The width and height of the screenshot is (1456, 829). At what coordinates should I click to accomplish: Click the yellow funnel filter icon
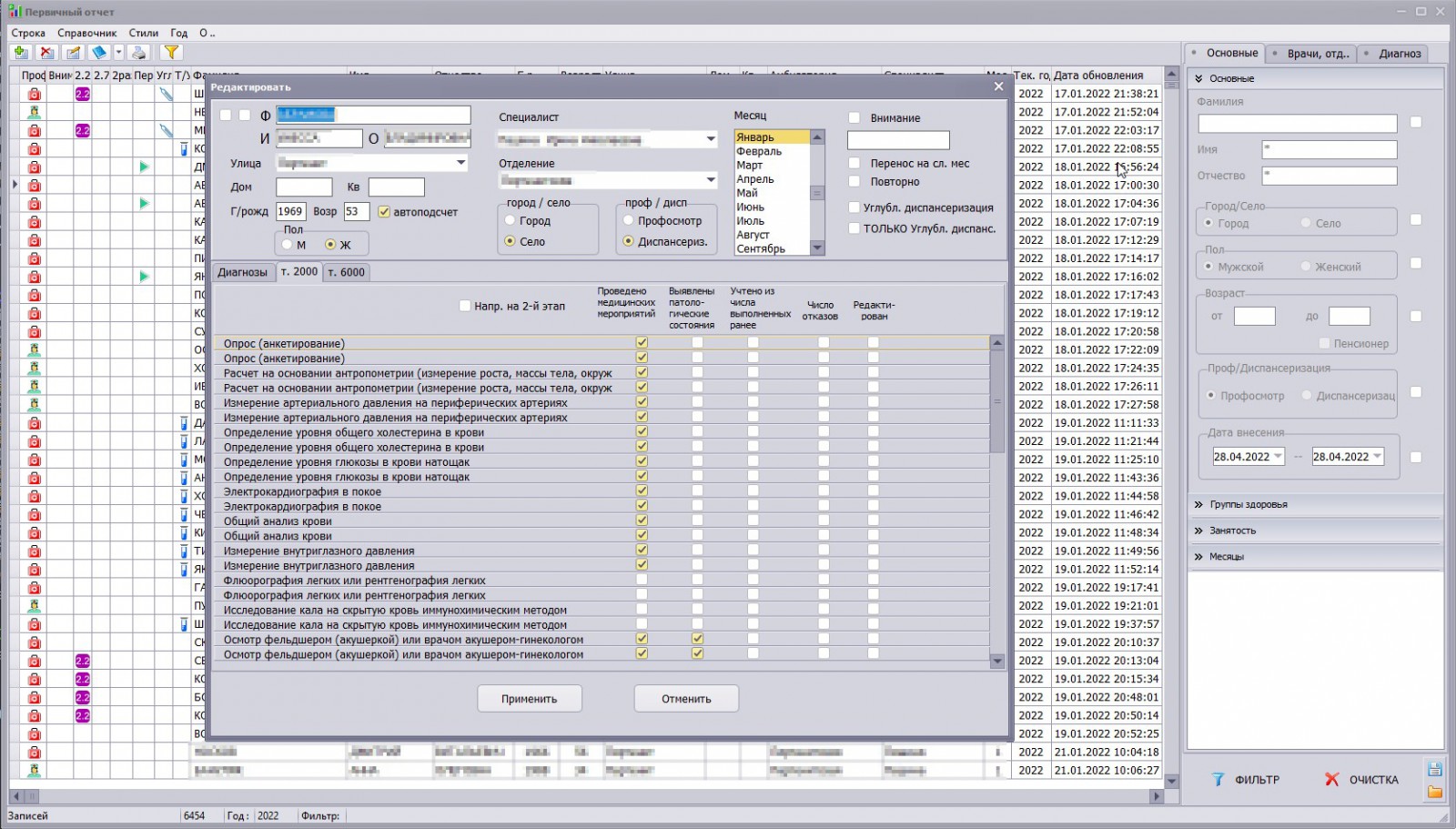170,53
